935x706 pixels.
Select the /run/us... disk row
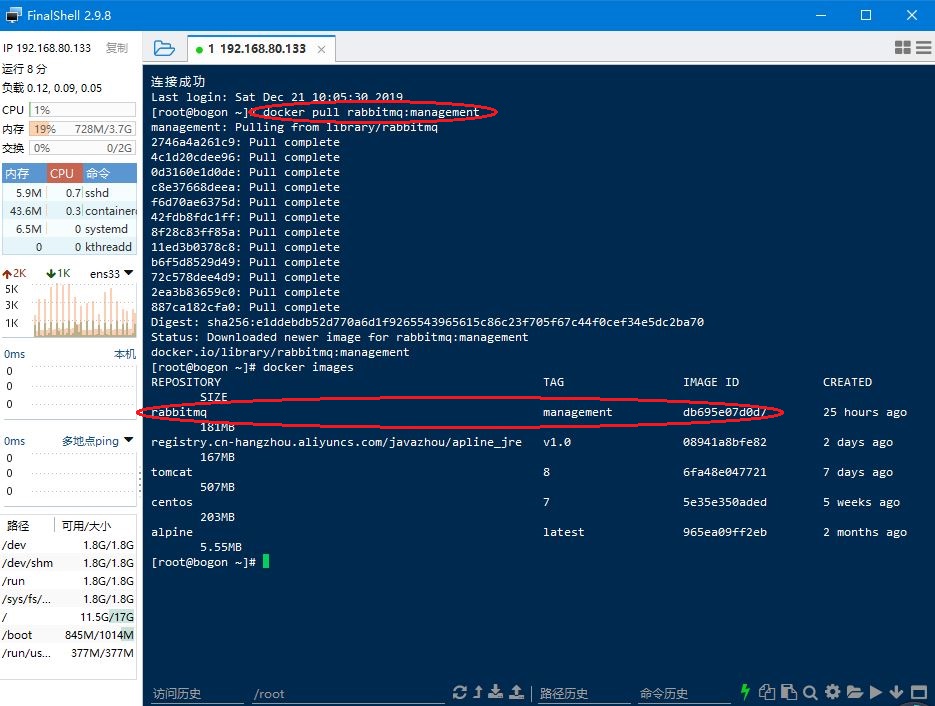(69, 653)
